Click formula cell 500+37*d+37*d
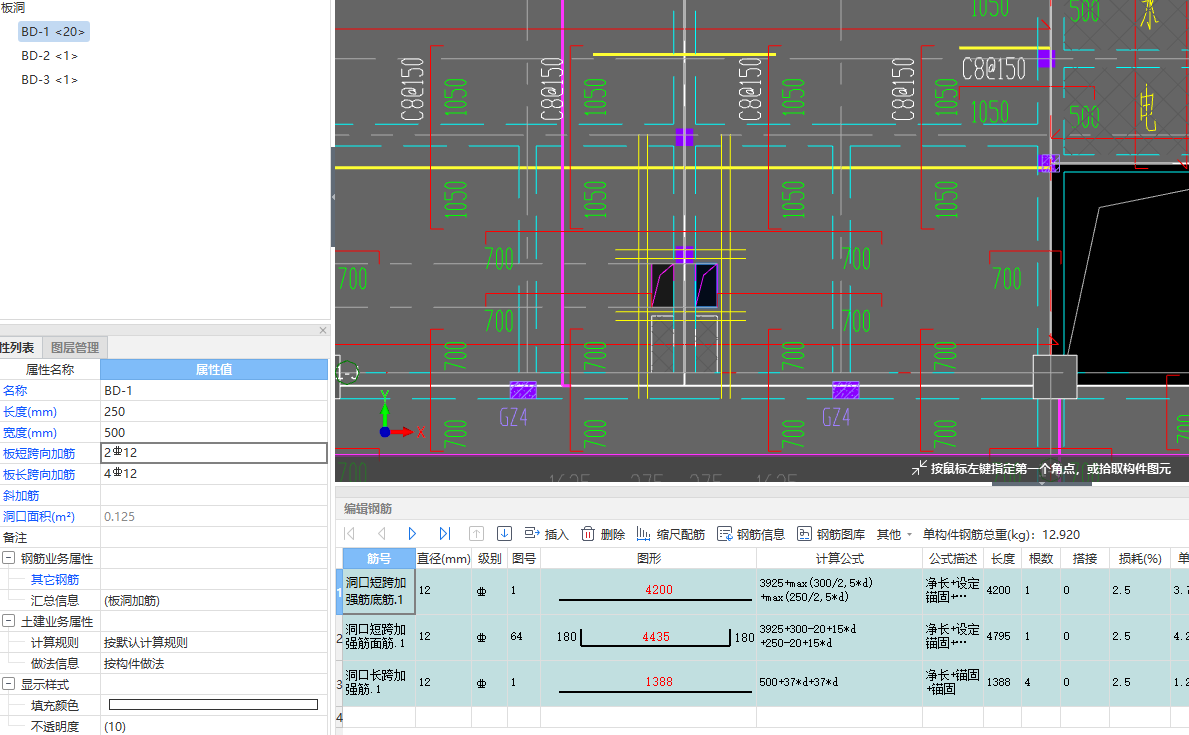Viewport: 1189px width, 735px height. 839,682
